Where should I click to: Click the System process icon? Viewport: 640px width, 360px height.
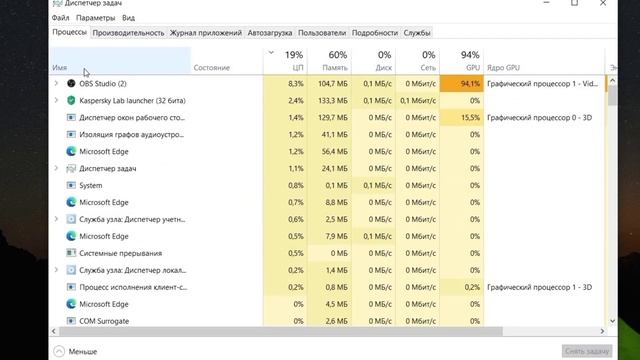(71, 185)
